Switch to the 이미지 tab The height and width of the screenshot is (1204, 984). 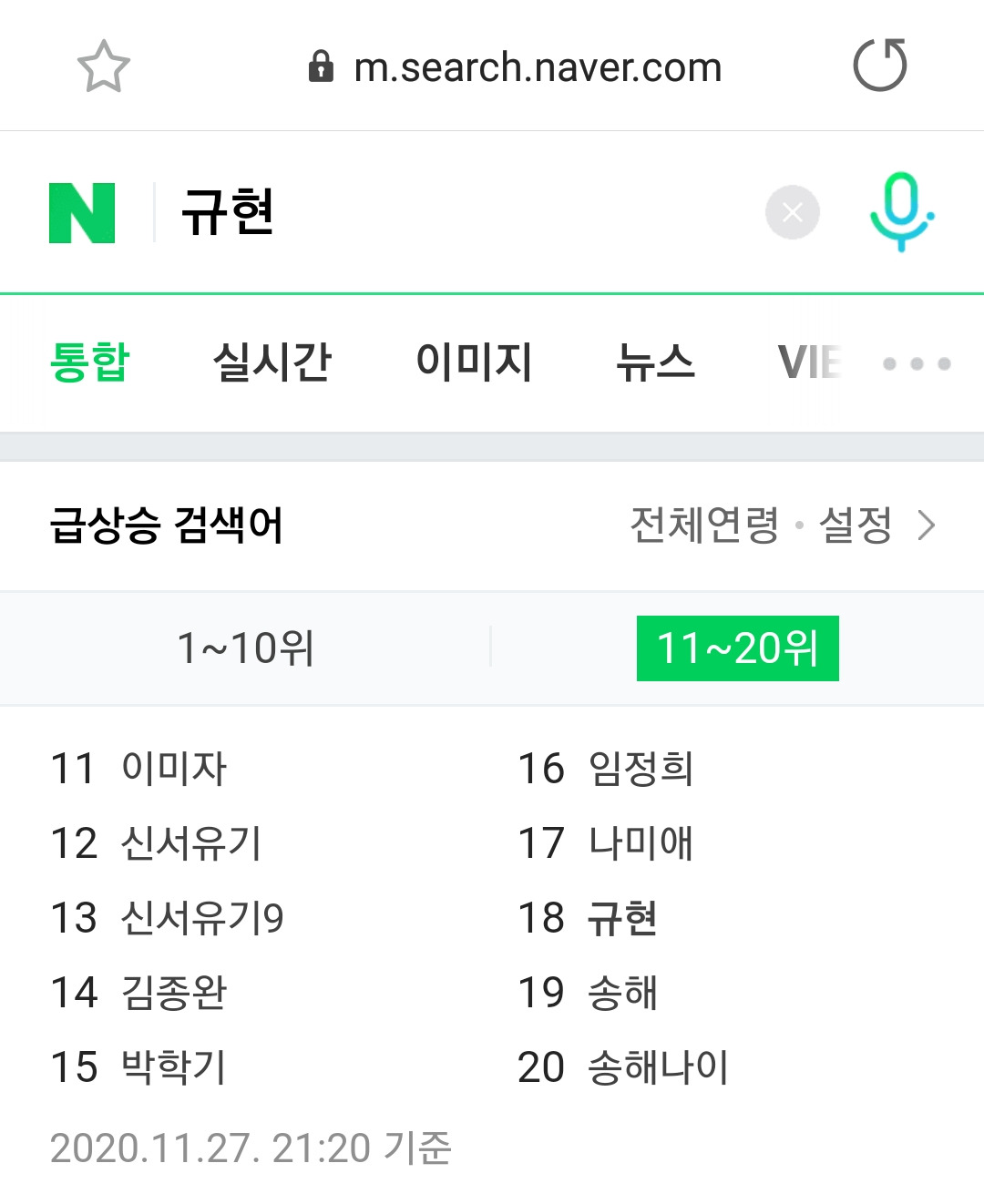click(474, 362)
